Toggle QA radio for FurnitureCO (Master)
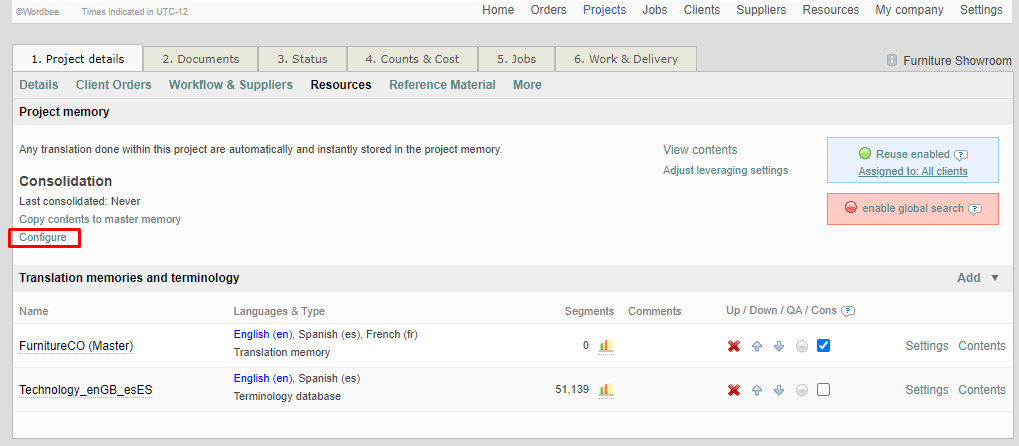1019x446 pixels. click(801, 346)
